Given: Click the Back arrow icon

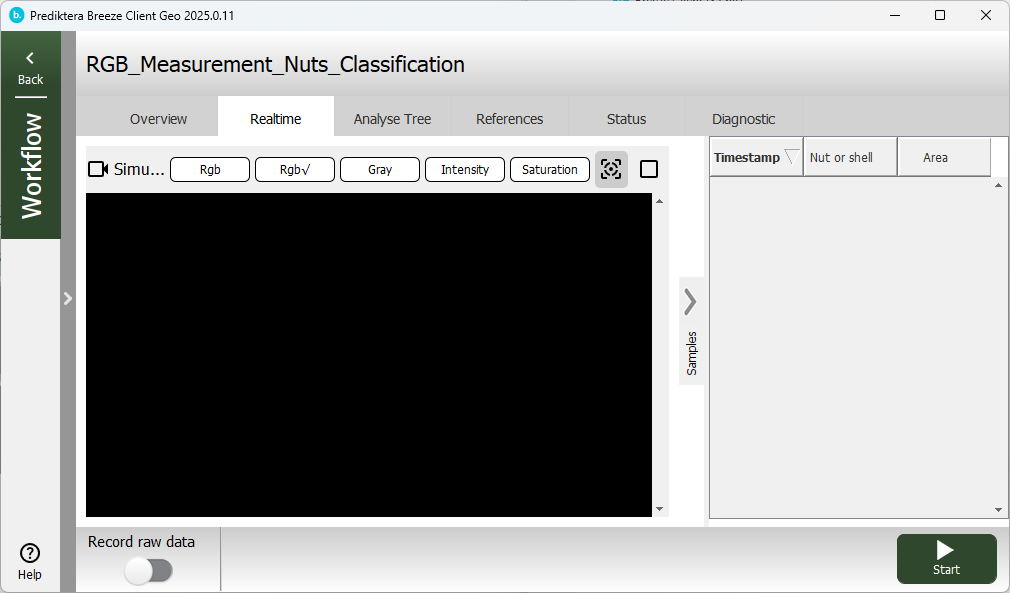Looking at the screenshot, I should point(30,59).
